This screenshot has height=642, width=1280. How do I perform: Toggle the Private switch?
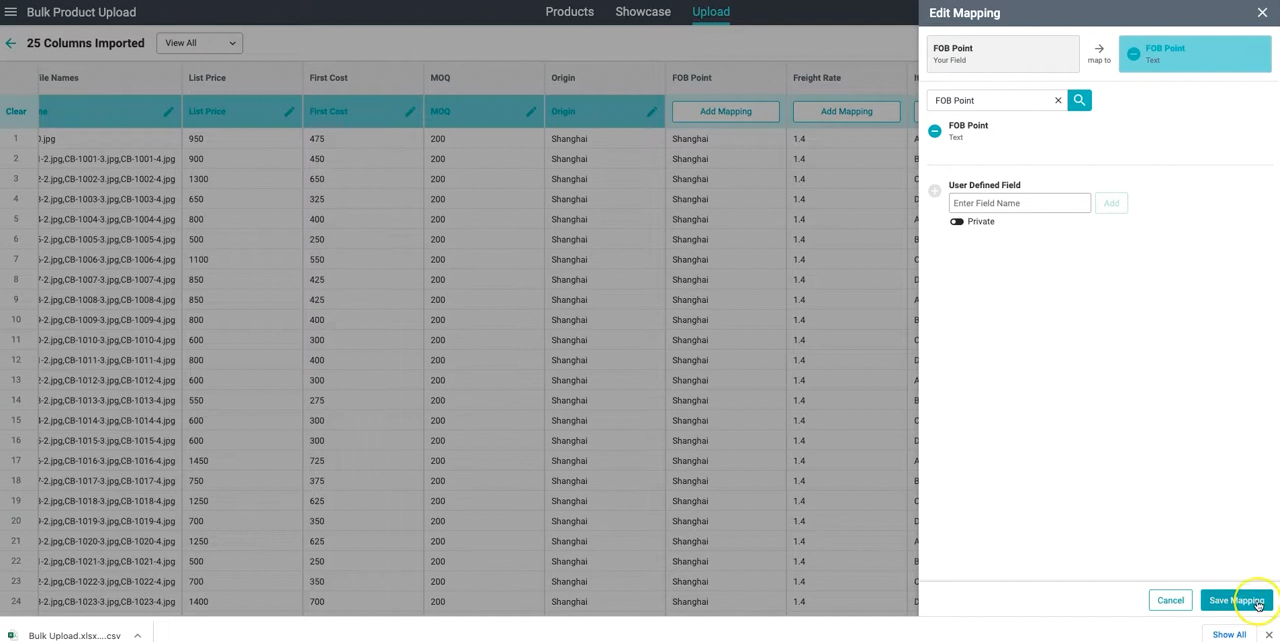[957, 221]
